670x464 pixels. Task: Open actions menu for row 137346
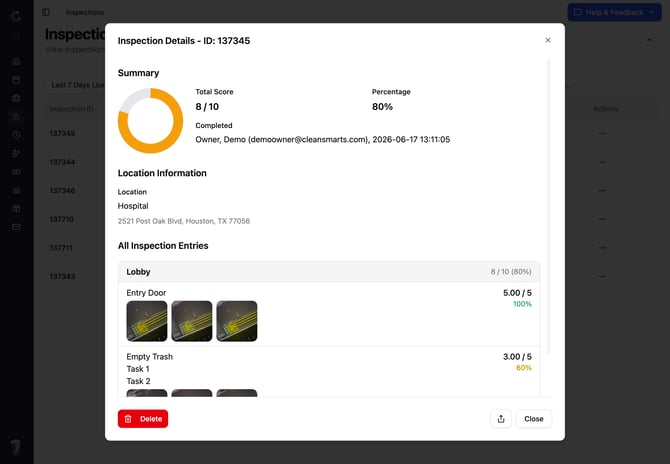(602, 191)
